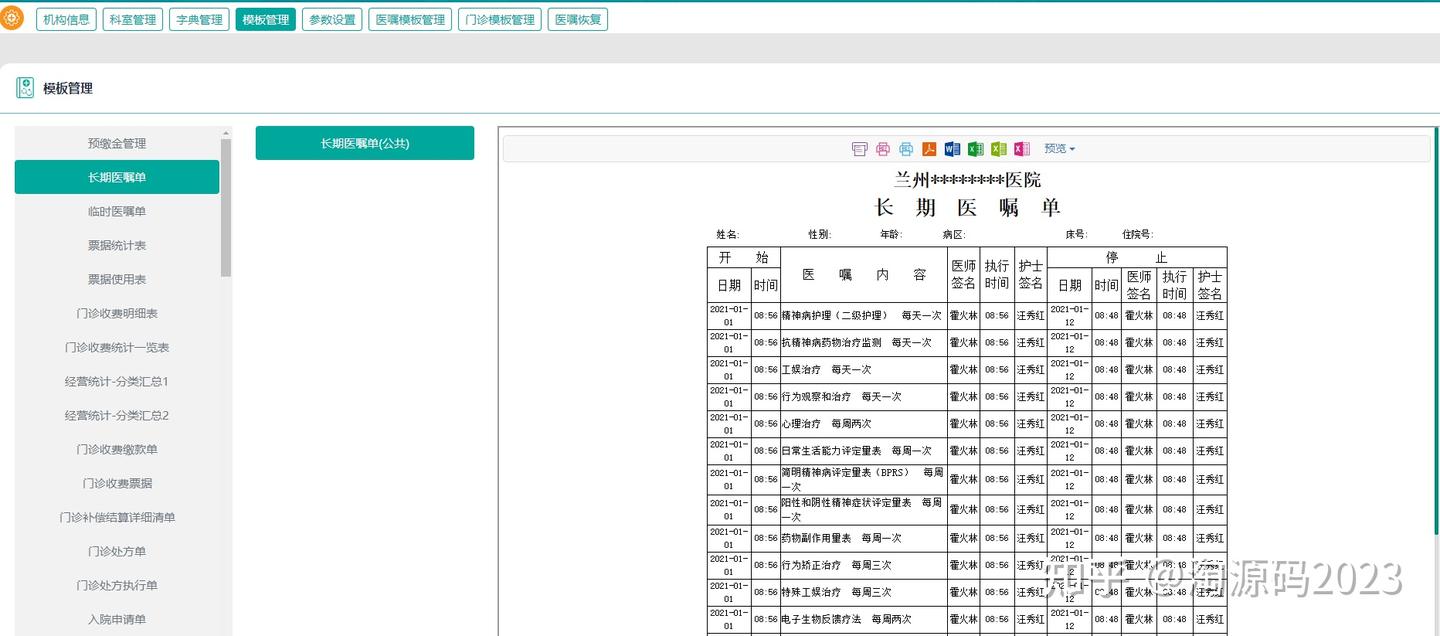Screen dimensions: 1440x636
Task: Click the order row 精神病护理（二级护理）
Action: tap(863, 315)
